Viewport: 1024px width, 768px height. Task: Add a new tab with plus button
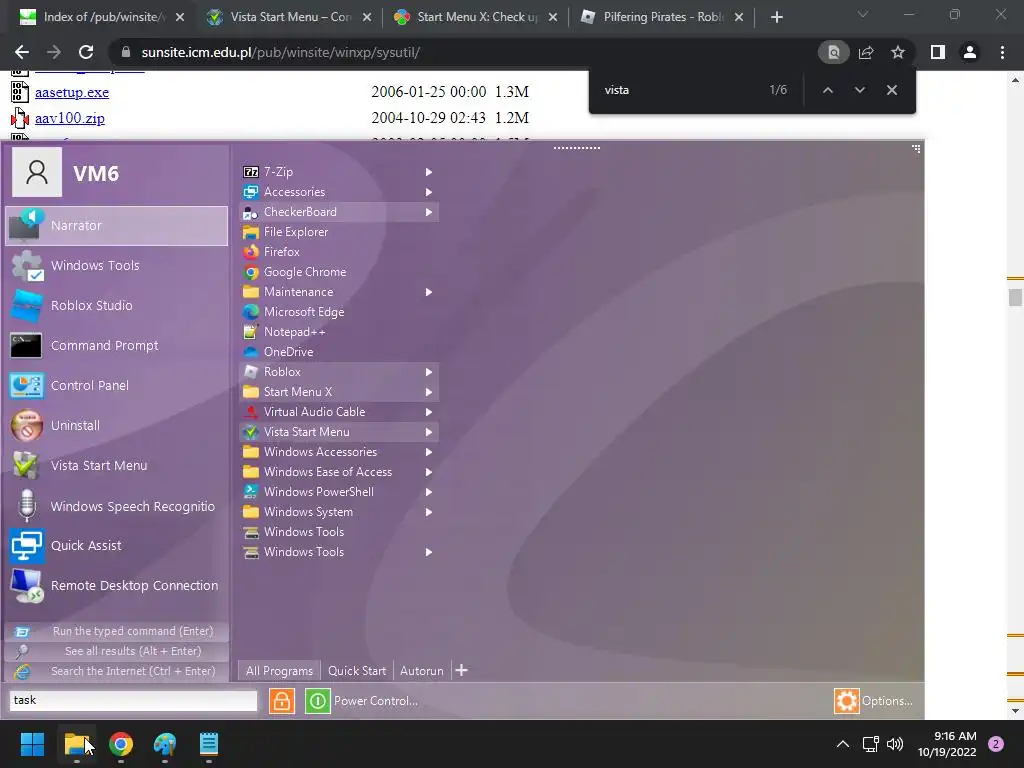click(461, 671)
